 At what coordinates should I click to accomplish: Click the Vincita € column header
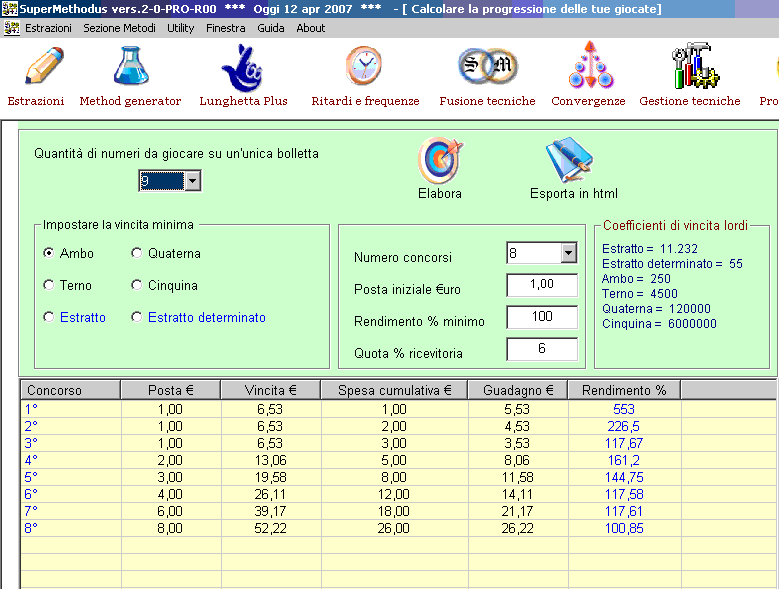tap(271, 390)
